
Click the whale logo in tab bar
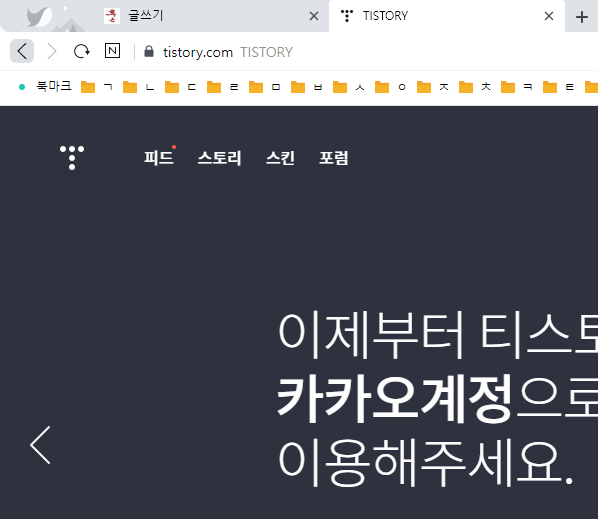pyautogui.click(x=39, y=16)
